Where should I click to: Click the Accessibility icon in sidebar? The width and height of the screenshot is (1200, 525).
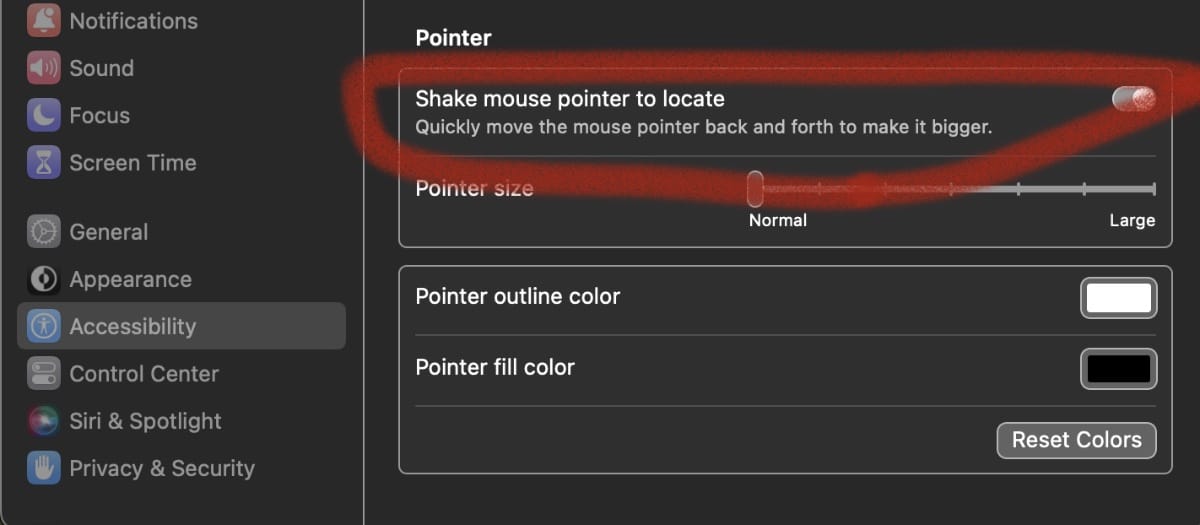pos(43,326)
